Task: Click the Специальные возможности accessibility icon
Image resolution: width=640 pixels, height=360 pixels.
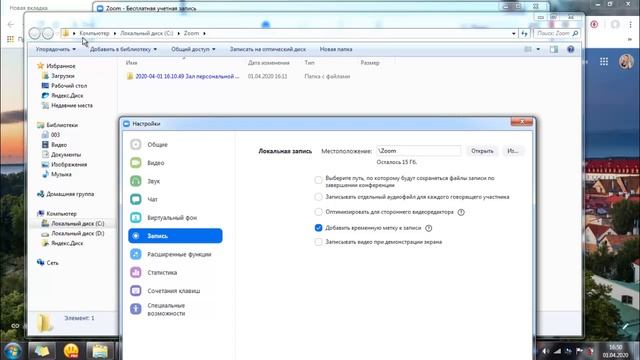Action: pyautogui.click(x=136, y=309)
